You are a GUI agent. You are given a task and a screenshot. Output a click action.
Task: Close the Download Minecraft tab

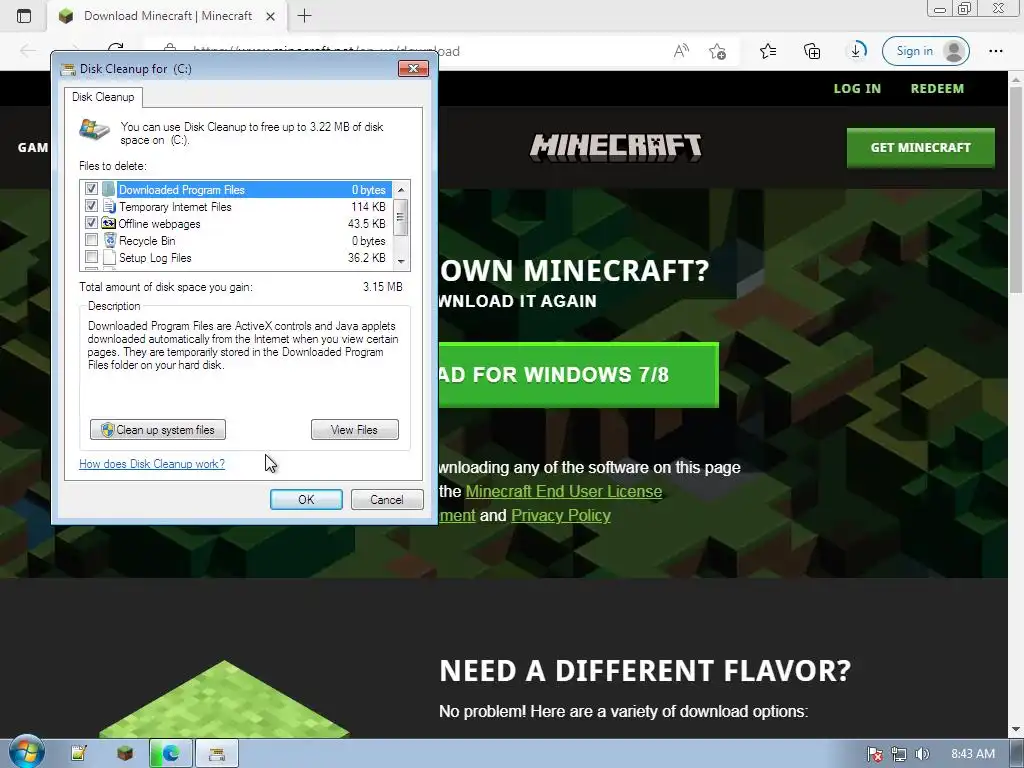point(270,16)
